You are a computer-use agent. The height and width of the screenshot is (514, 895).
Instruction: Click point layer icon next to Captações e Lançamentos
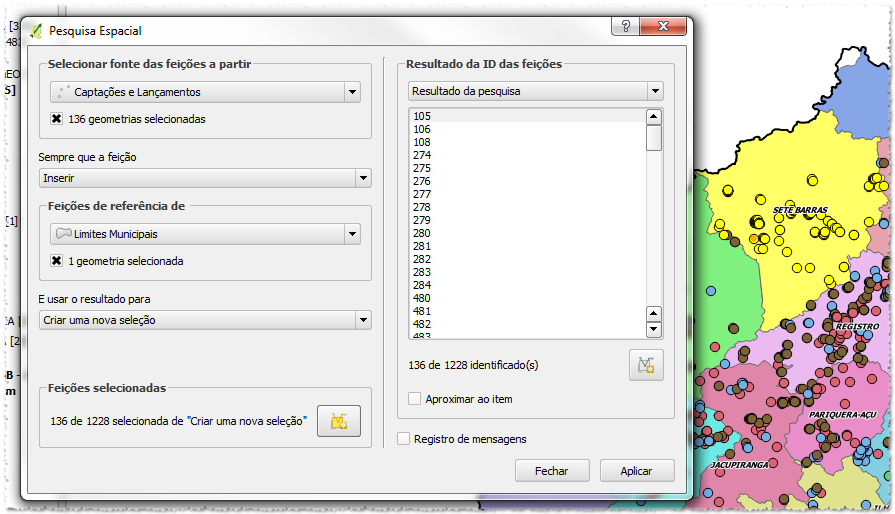point(63,92)
